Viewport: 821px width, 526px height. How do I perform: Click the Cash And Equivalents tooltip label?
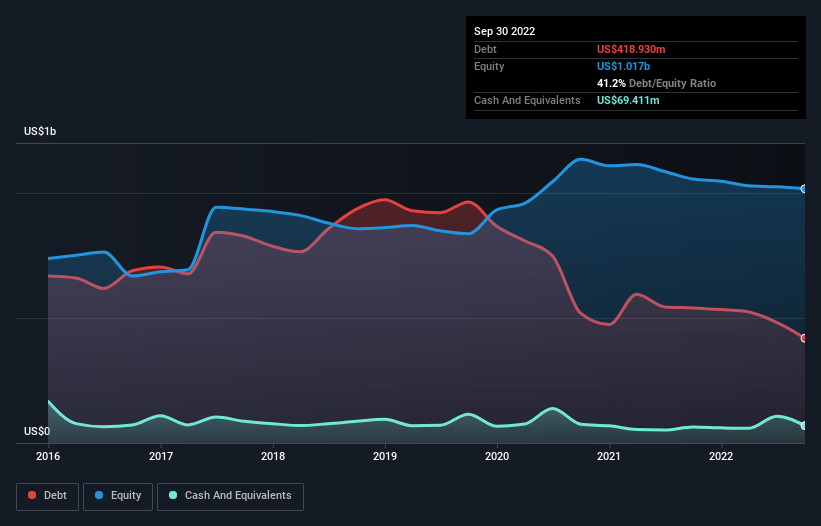coord(527,100)
